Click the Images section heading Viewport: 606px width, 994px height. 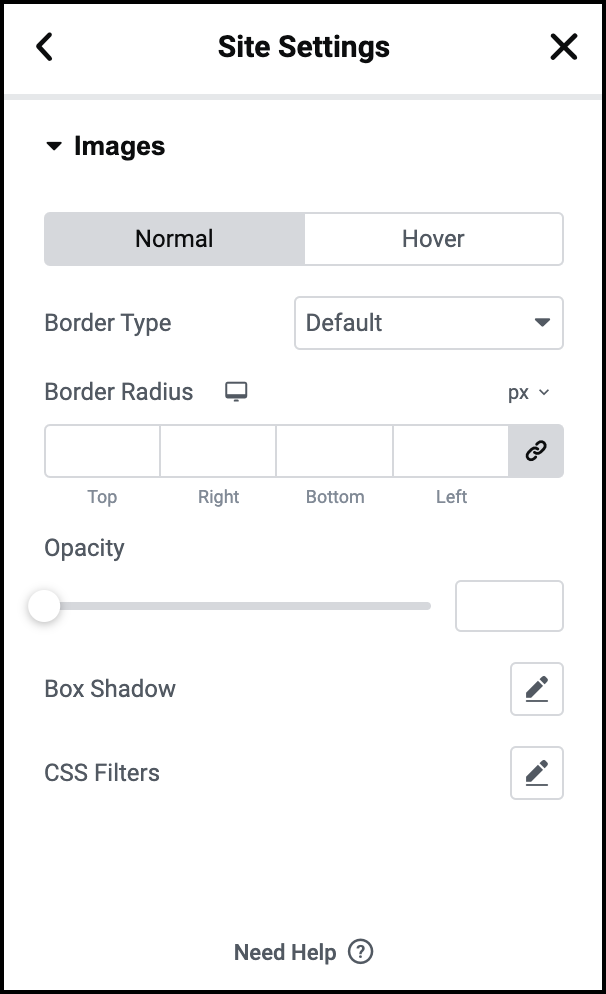[119, 146]
